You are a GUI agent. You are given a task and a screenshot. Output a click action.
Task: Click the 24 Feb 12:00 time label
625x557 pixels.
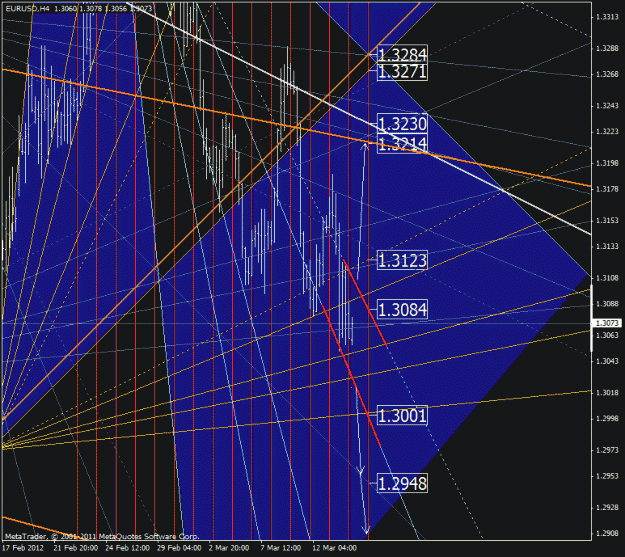[x=128, y=548]
